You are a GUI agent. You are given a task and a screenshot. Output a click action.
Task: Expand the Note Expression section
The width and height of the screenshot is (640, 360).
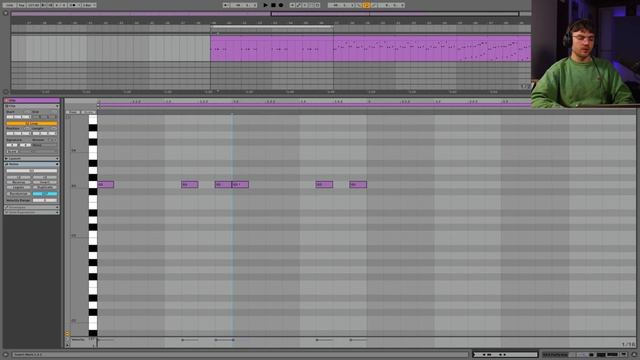pos(32,212)
